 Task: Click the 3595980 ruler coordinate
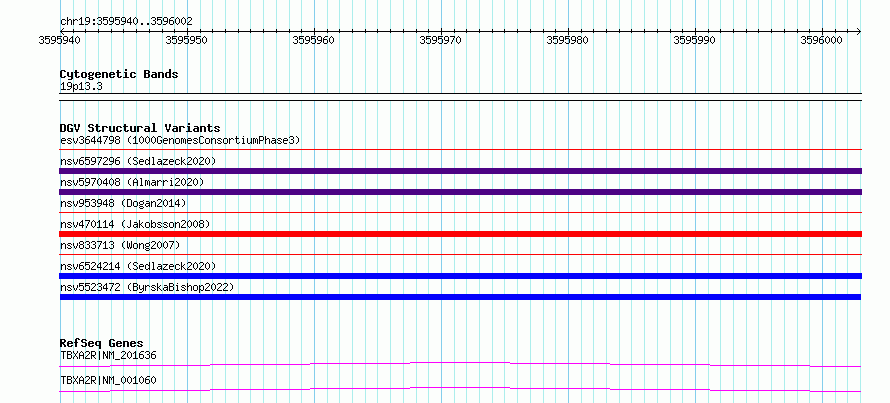click(567, 40)
